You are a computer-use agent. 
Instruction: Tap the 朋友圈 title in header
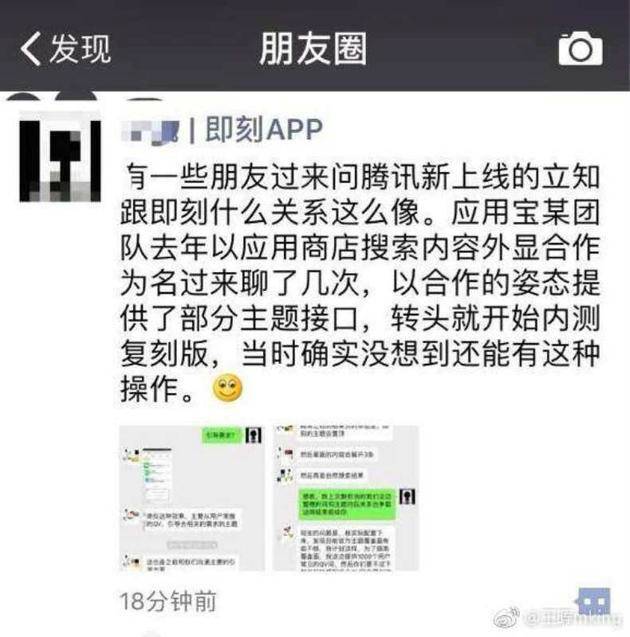[313, 49]
